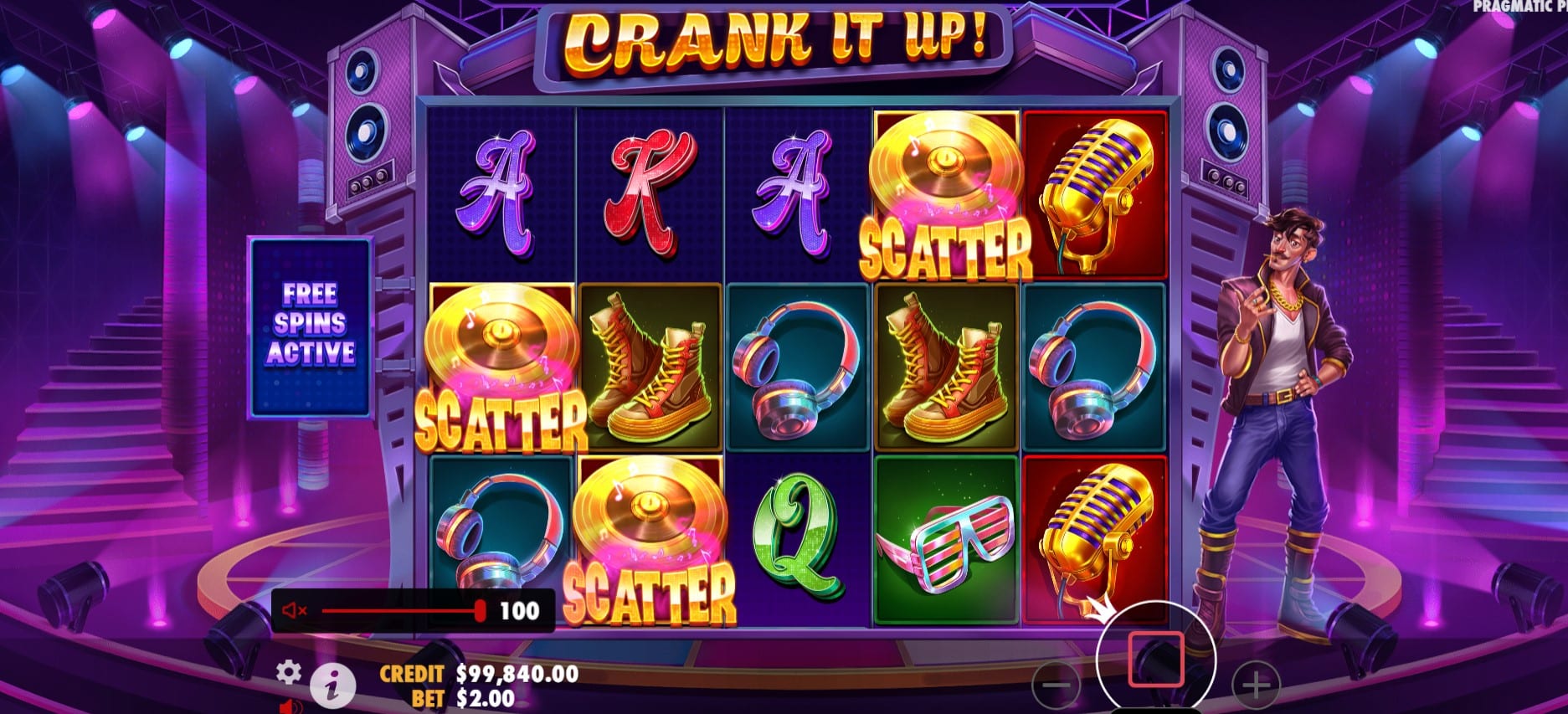
Task: Click the bet amount $2.00
Action: [x=486, y=698]
